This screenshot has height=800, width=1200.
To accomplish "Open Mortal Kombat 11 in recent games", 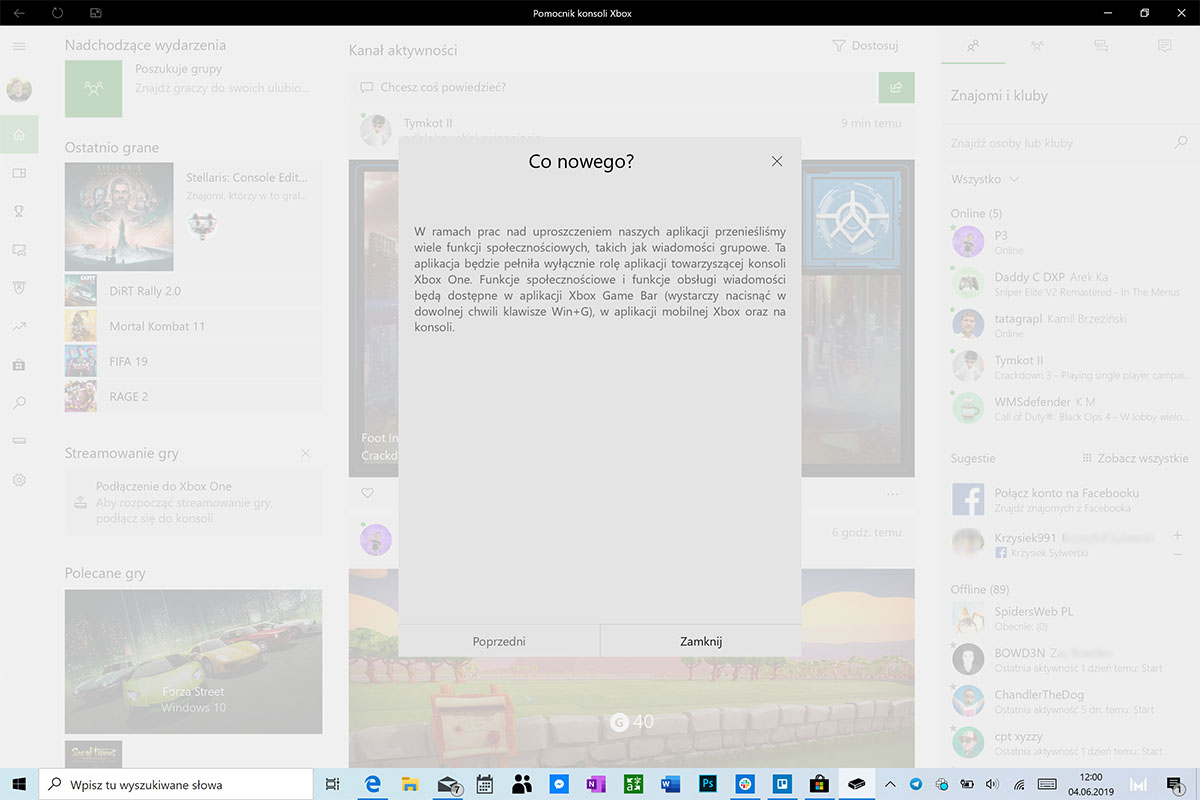I will click(x=193, y=326).
